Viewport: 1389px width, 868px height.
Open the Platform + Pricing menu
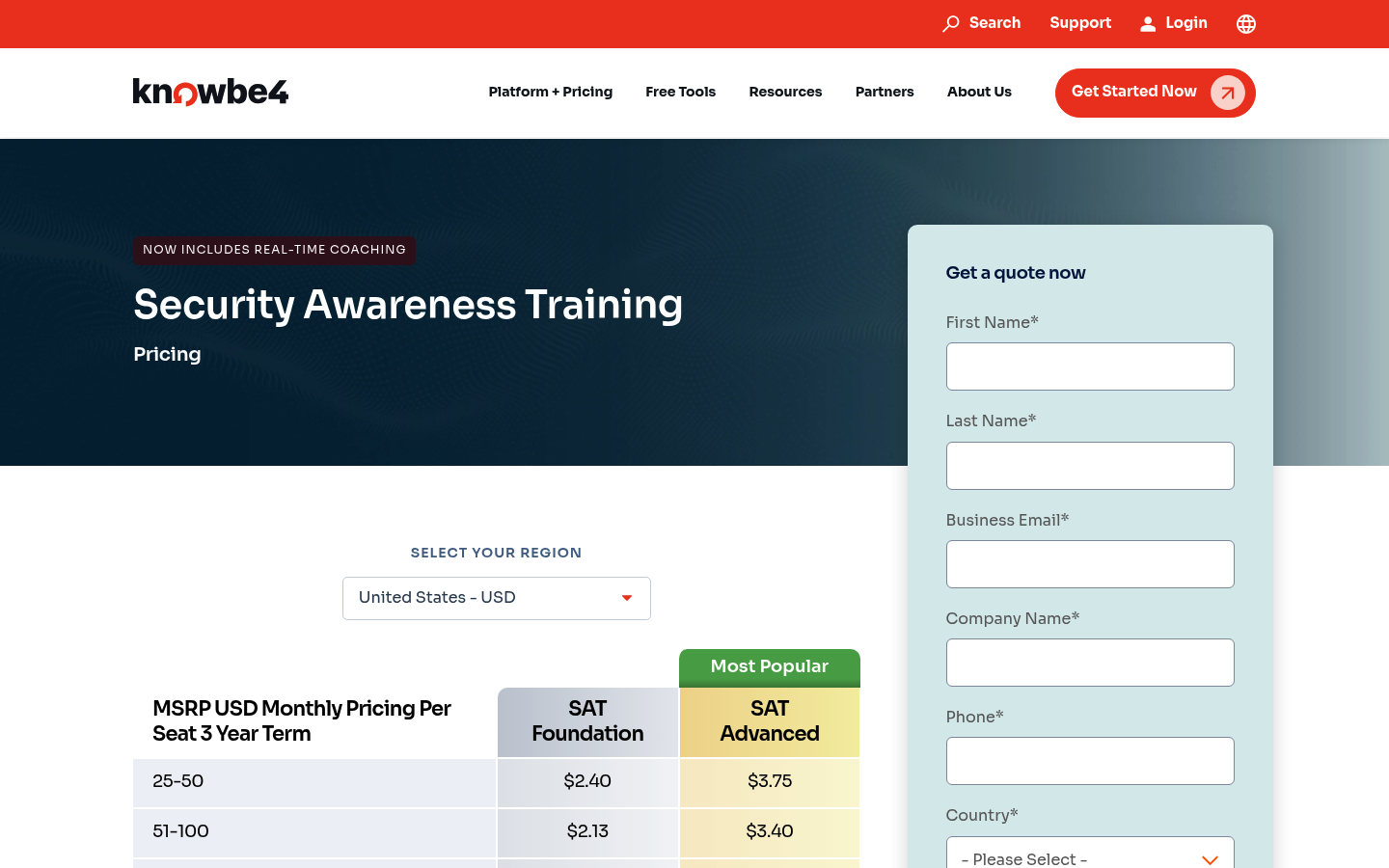(551, 92)
